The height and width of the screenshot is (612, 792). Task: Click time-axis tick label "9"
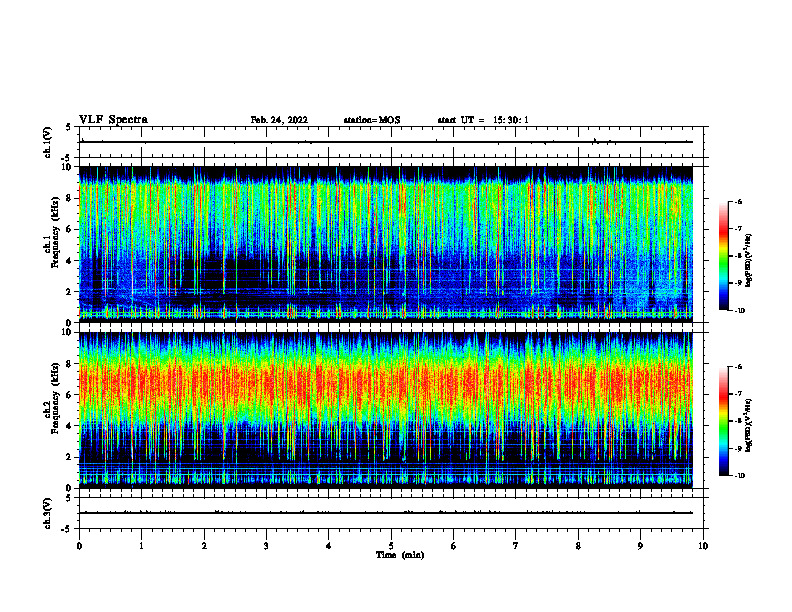640,546
